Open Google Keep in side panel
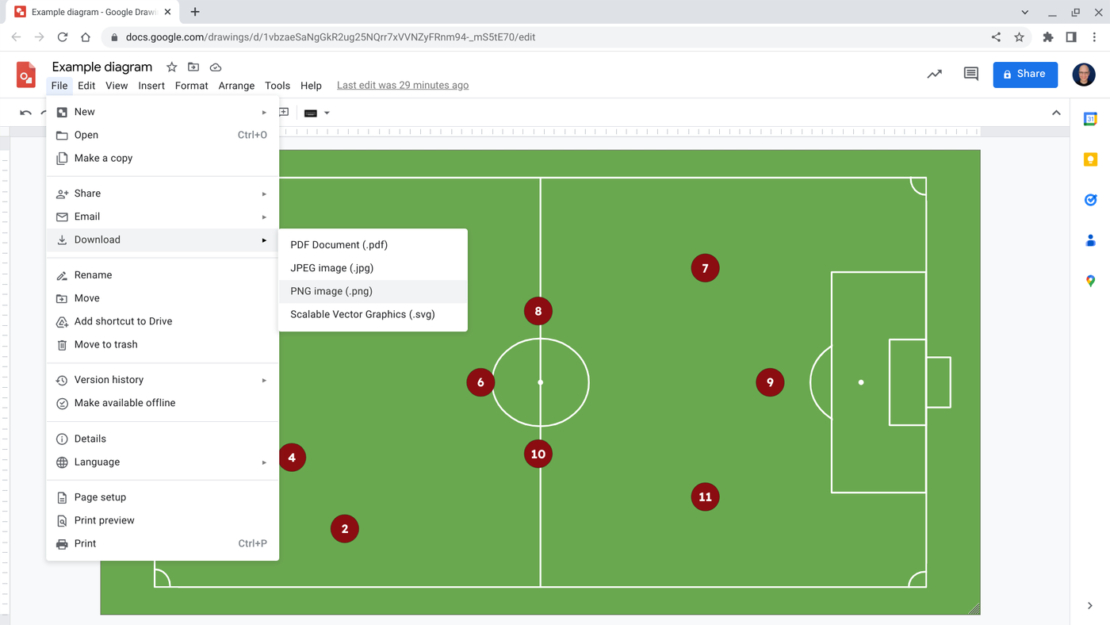The width and height of the screenshot is (1110, 625). [1090, 160]
